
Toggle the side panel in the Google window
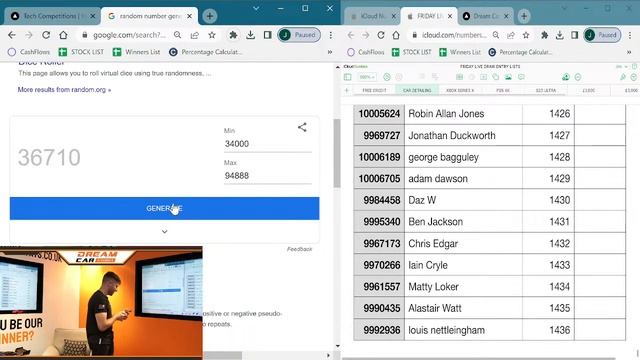[x=267, y=35]
